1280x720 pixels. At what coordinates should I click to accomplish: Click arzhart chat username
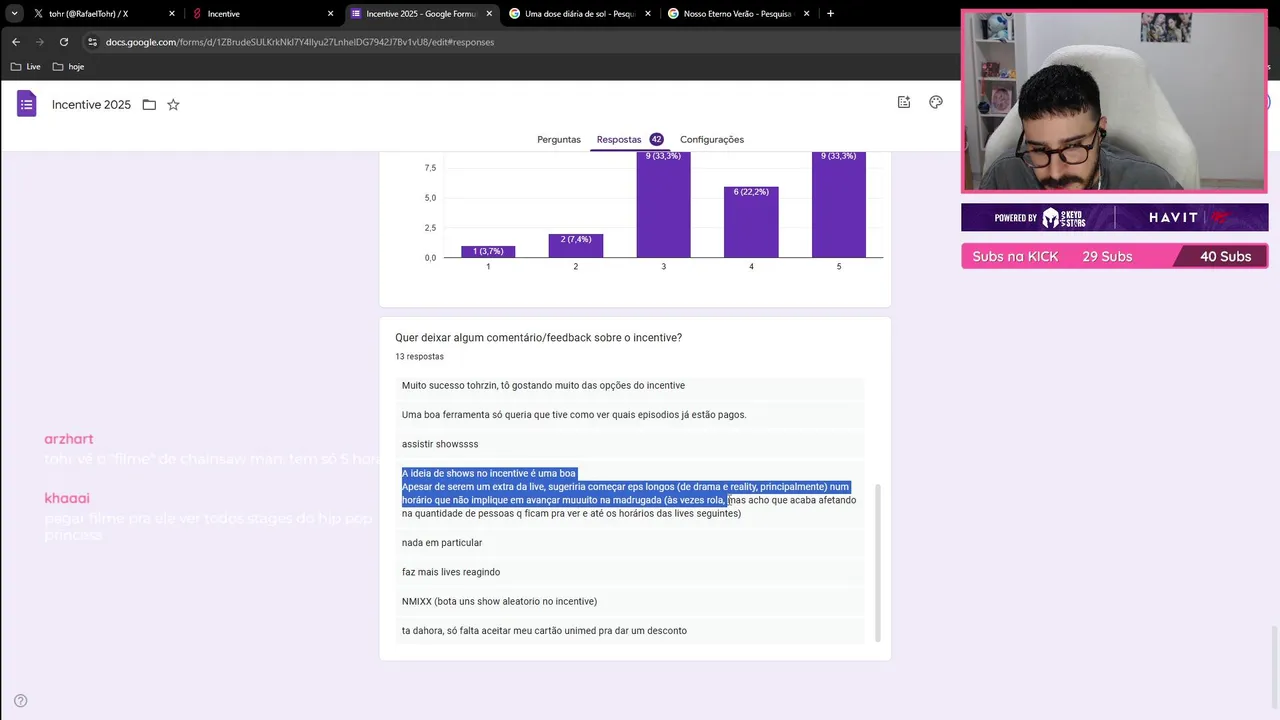pyautogui.click(x=69, y=439)
